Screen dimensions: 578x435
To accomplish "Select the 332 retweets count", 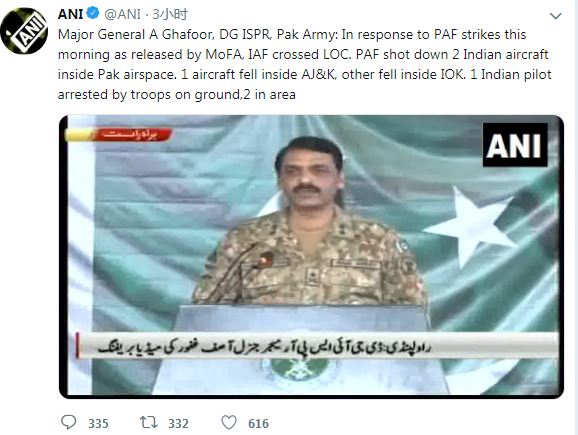I will coord(178,423).
